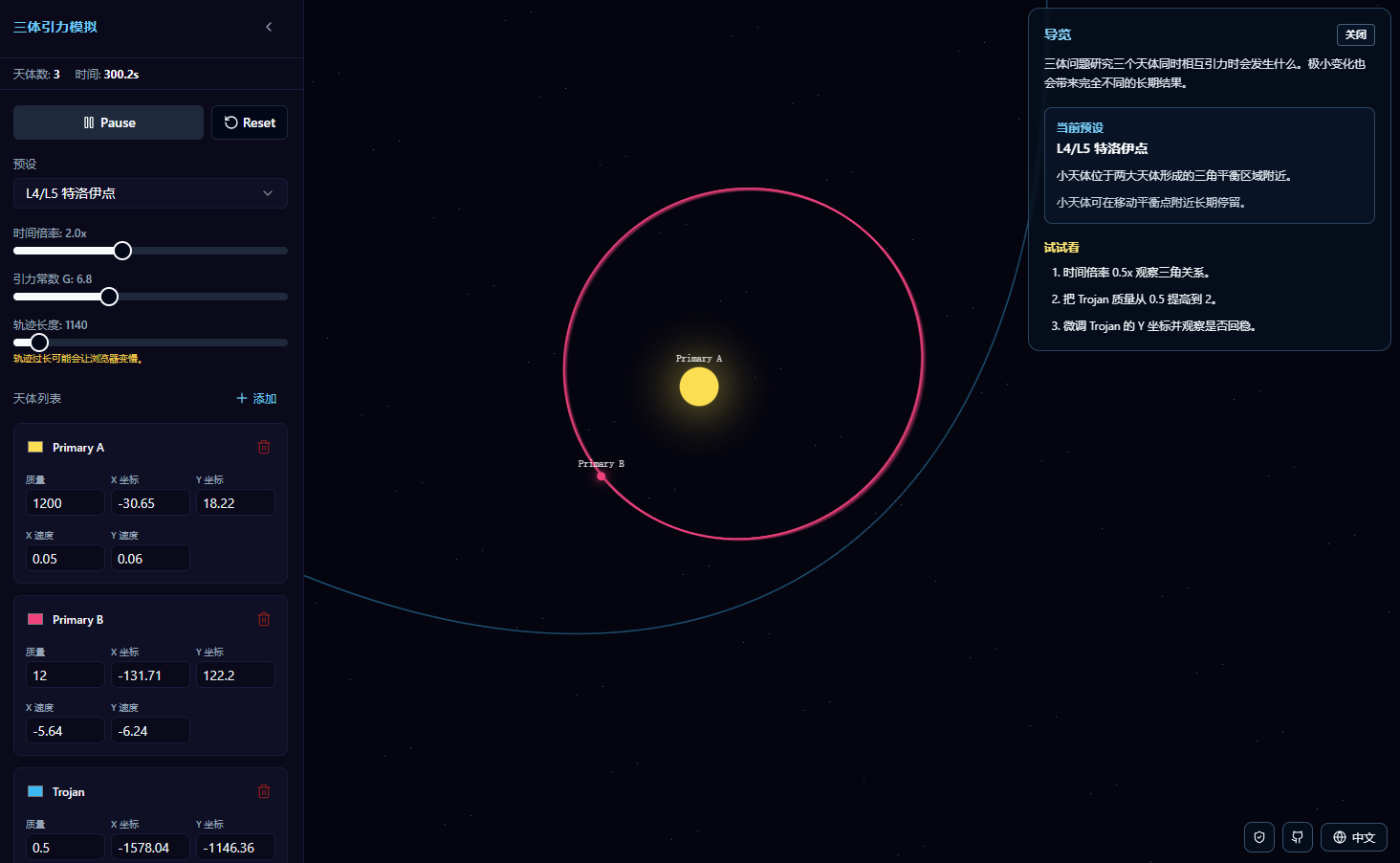
Task: Click the trail length slider handle
Action: (x=39, y=343)
